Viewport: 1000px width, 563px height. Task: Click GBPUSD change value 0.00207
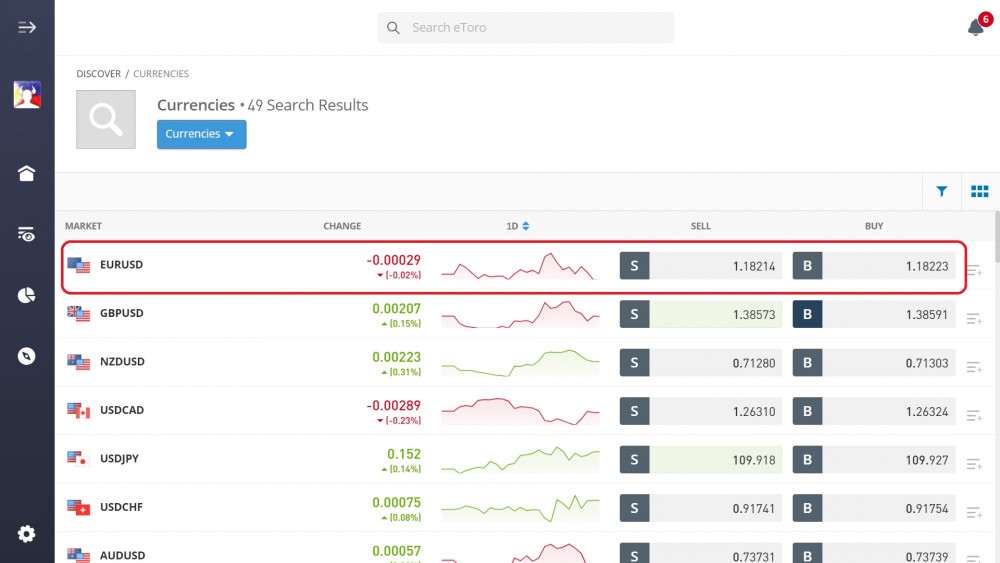pos(397,309)
